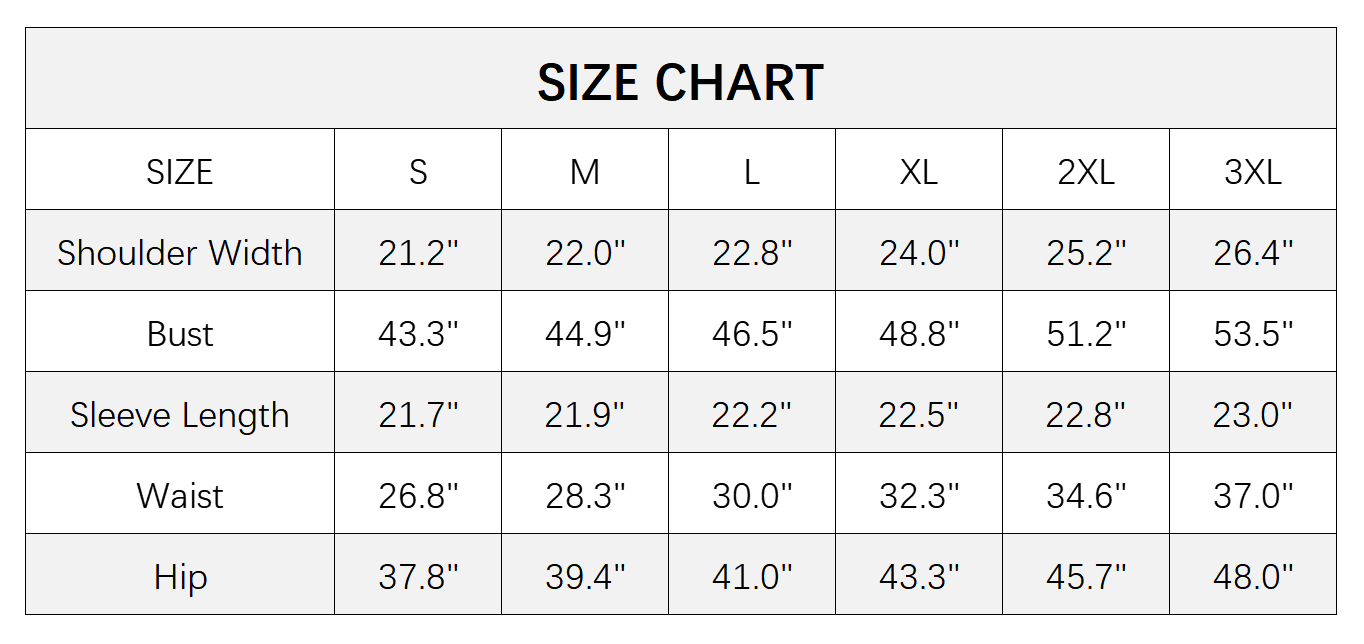The height and width of the screenshot is (644, 1364).
Task: Select the M size column header
Action: [x=585, y=172]
